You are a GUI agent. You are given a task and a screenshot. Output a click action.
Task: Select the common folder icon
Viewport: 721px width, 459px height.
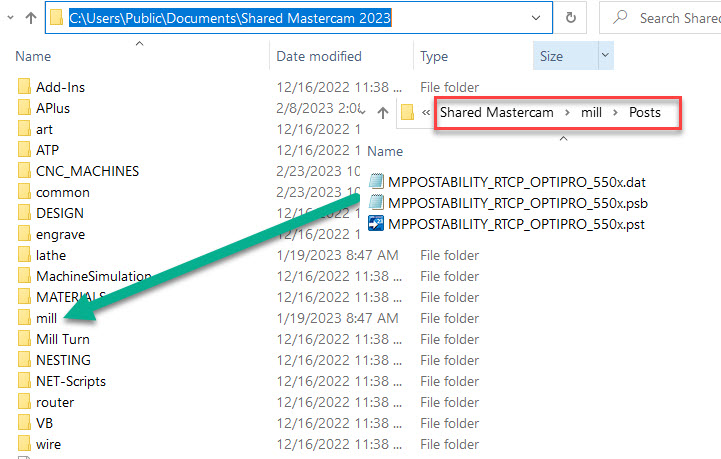pos(24,192)
